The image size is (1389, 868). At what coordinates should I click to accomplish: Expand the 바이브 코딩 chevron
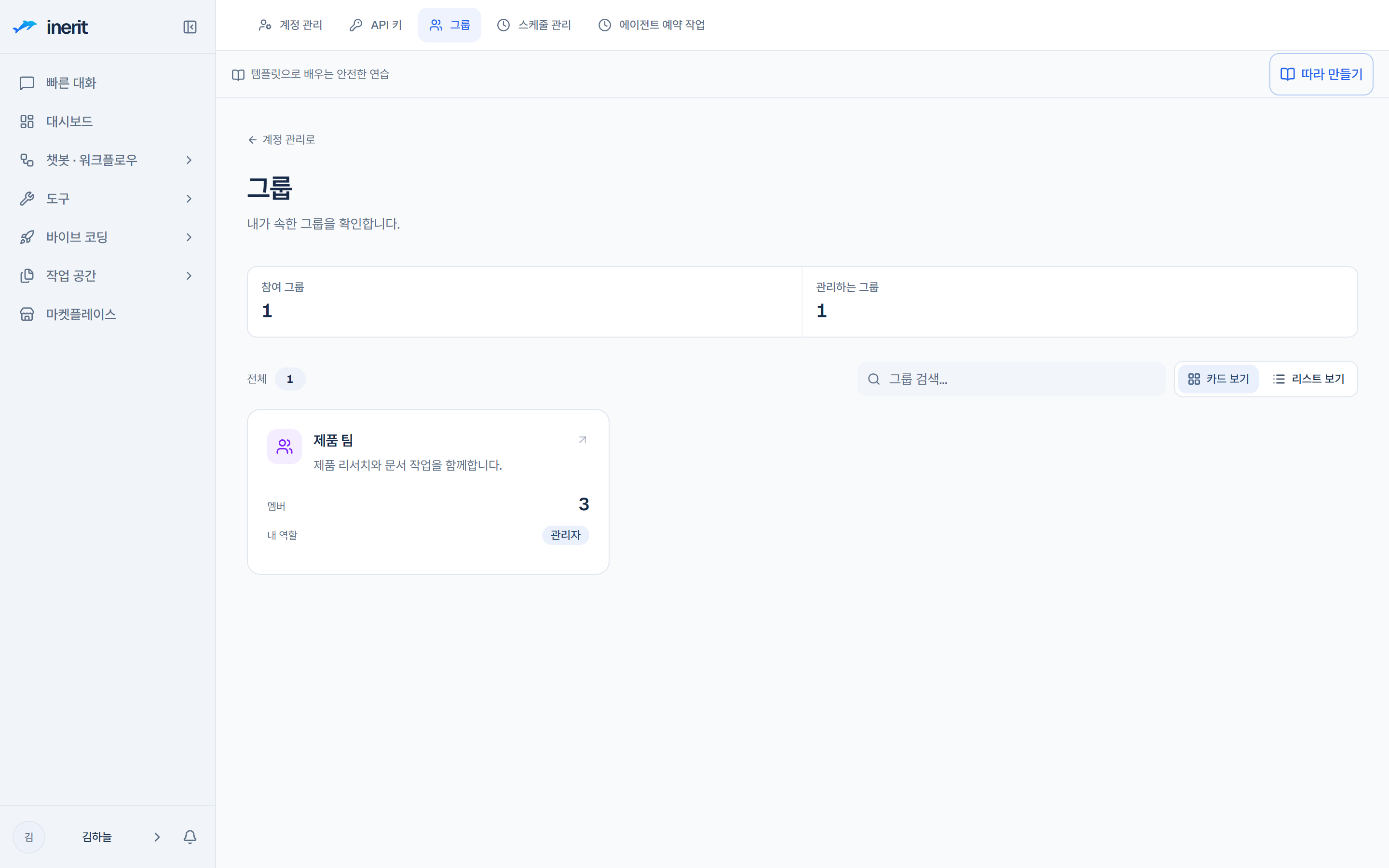point(189,236)
